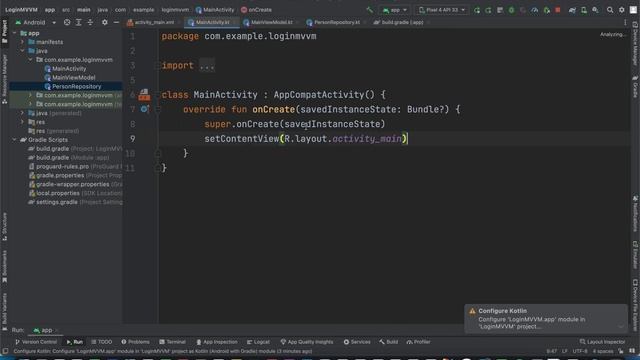Click the Apply Code Changes icon
Image resolution: width=640 pixels, height=360 pixels.
pyautogui.click(x=488, y=10)
